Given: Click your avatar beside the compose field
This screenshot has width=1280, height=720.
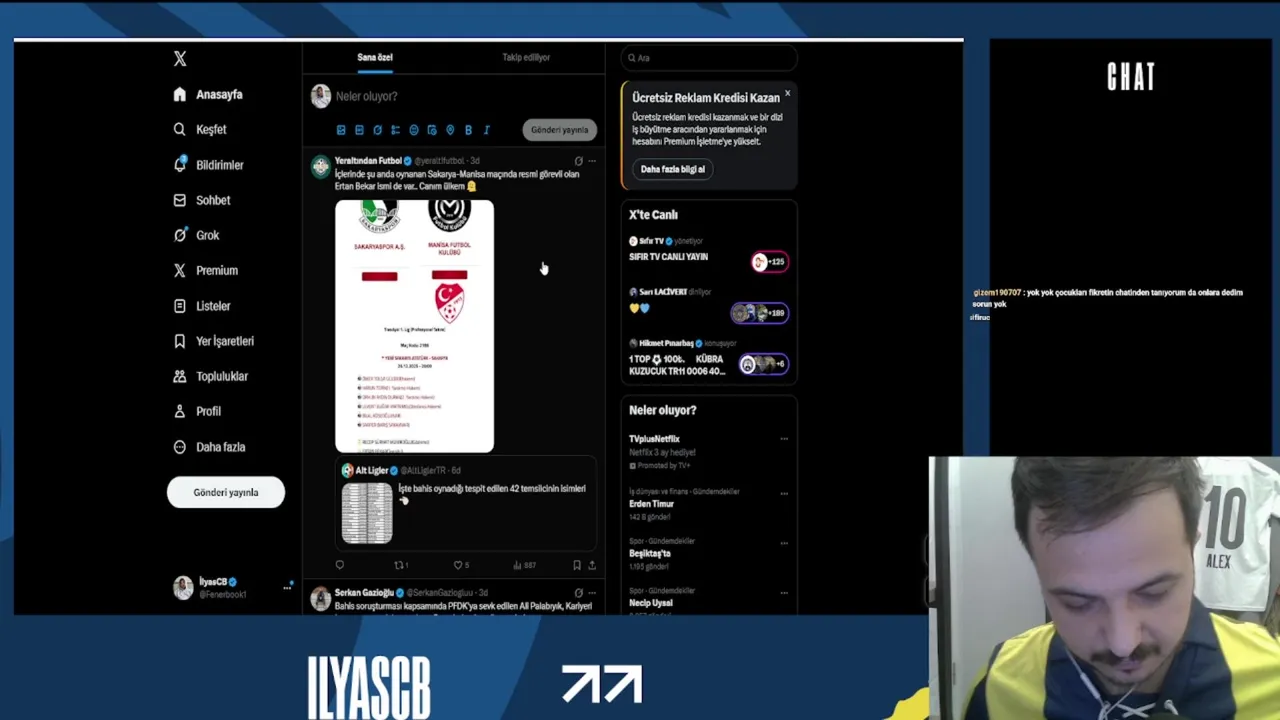Looking at the screenshot, I should (321, 96).
